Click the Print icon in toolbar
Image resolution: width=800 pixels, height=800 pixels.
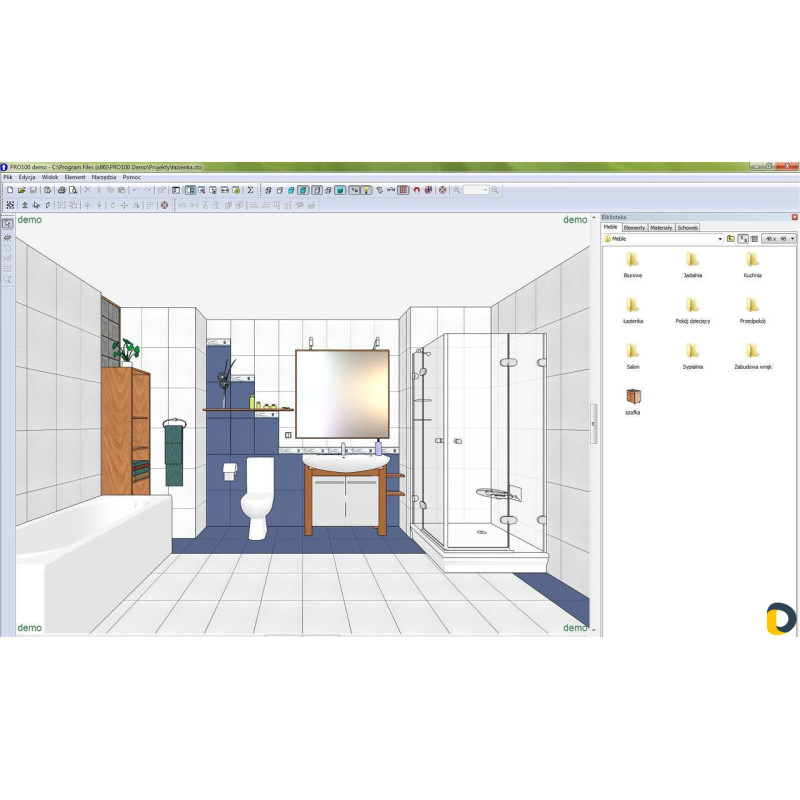click(x=62, y=189)
